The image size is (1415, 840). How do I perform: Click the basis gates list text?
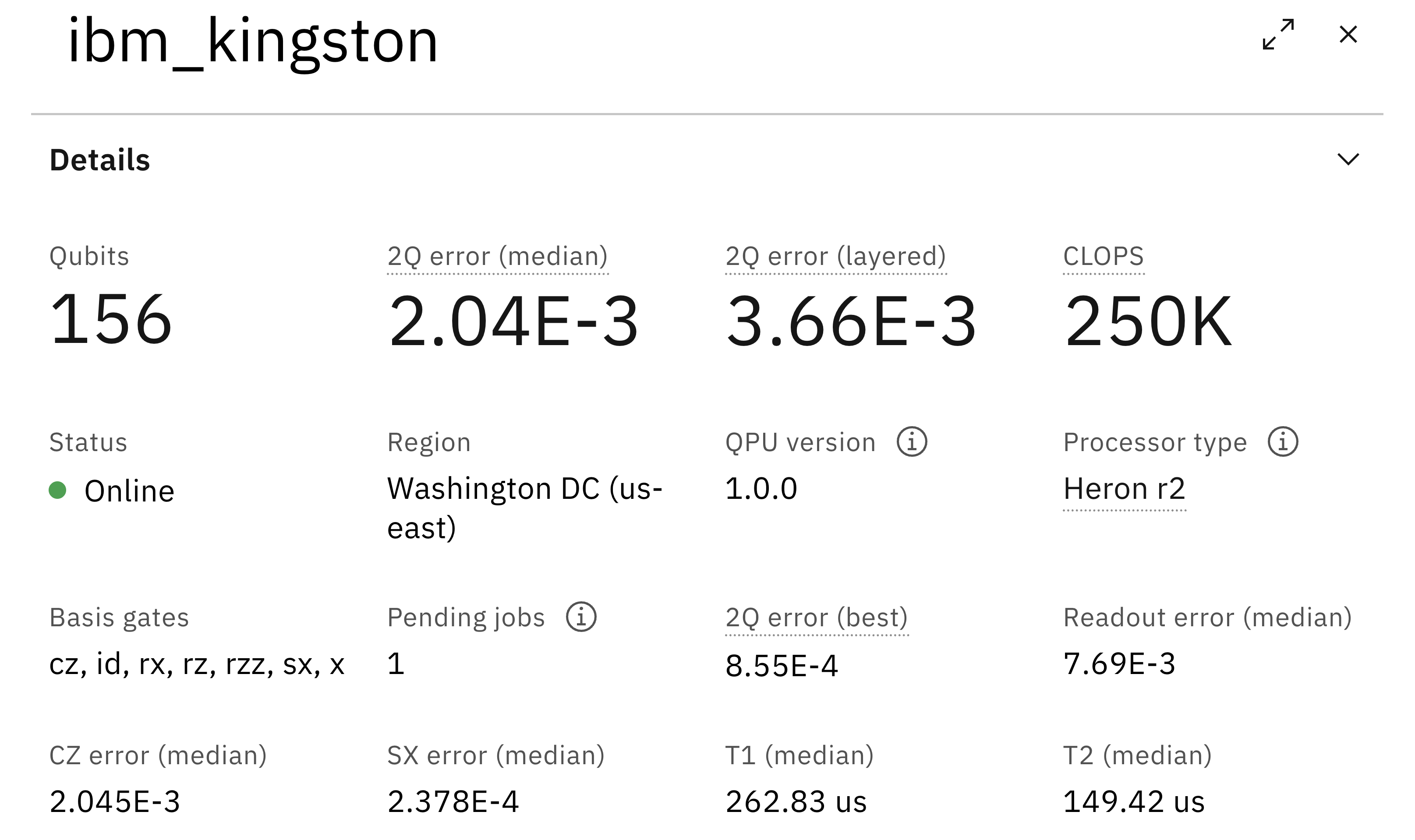coord(197,664)
